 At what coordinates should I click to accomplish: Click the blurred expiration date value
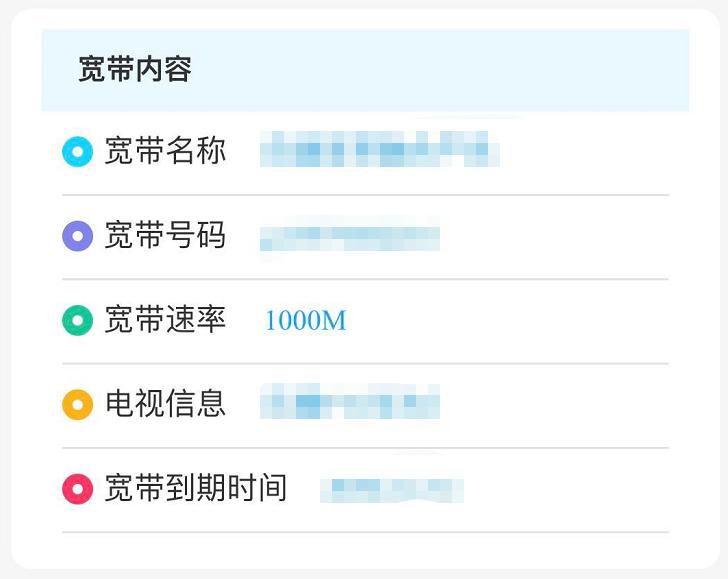coord(391,489)
